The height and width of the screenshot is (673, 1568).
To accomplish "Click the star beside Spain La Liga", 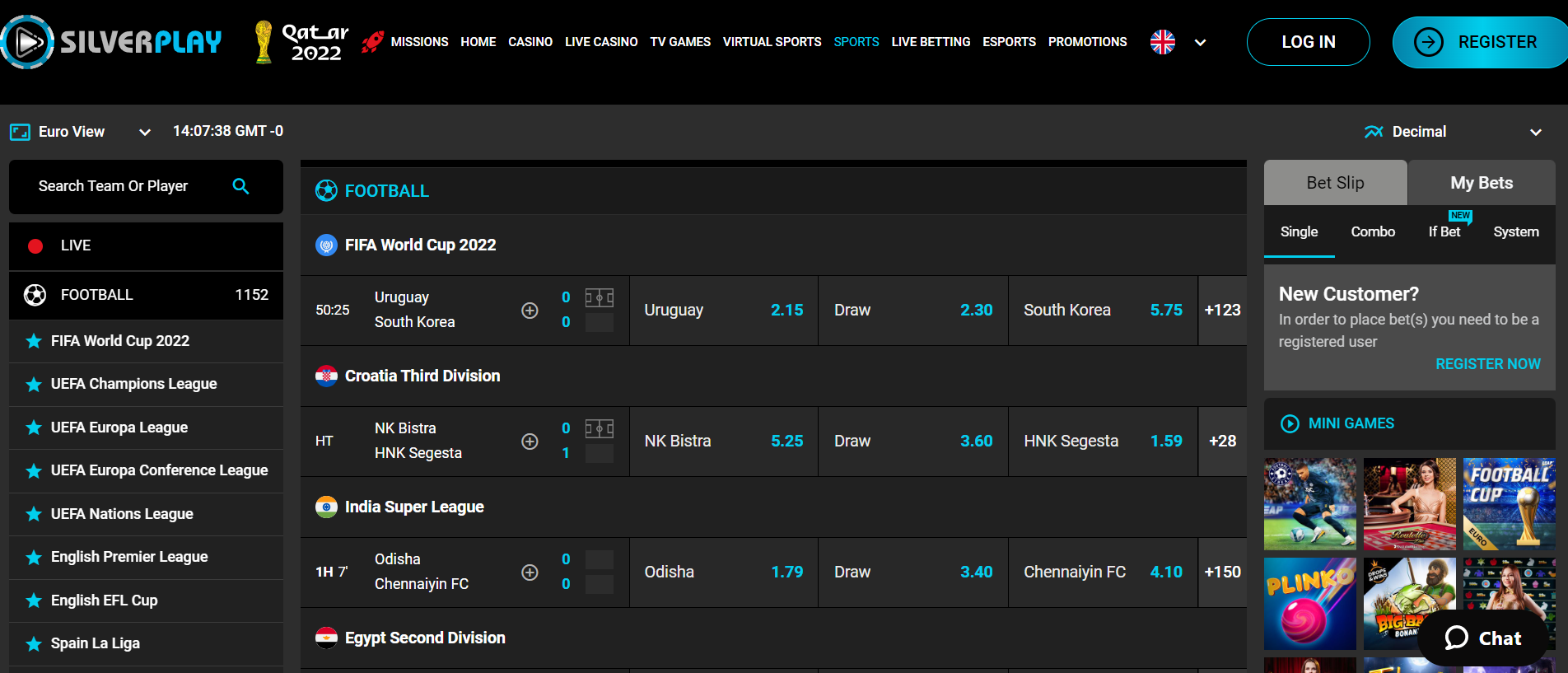I will tap(34, 644).
